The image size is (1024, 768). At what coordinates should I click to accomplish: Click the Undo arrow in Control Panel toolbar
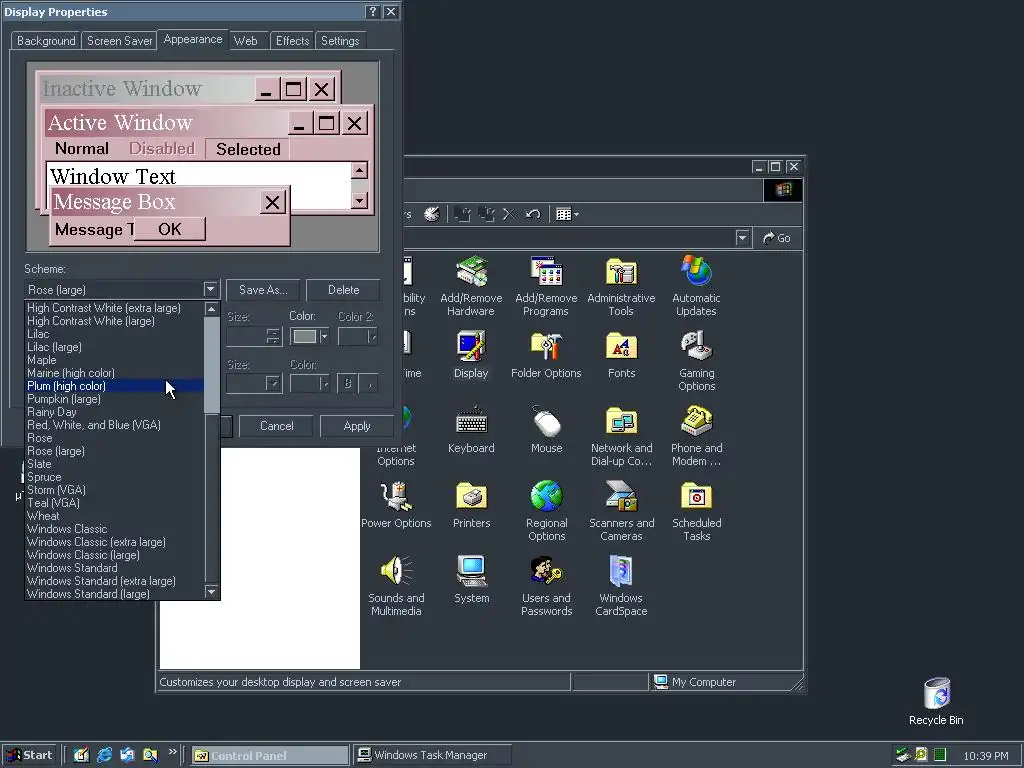tap(533, 214)
